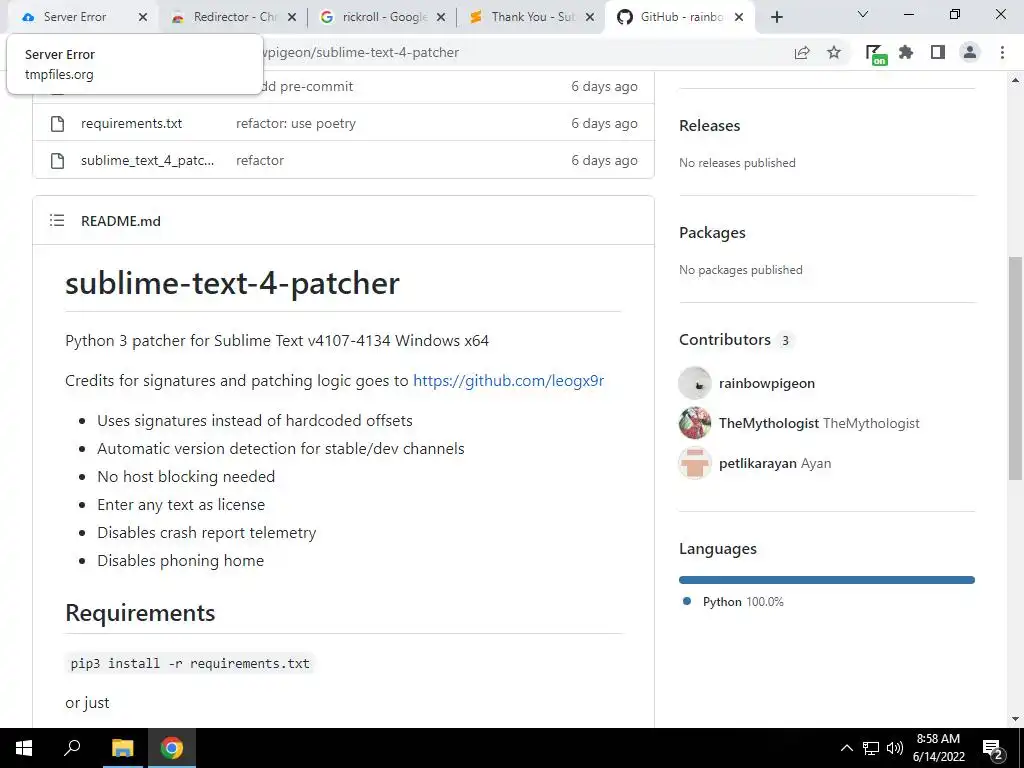Screen dimensions: 1024x768
Task: Click the '6 days ago' time for requirements.txt
Action: (x=604, y=123)
